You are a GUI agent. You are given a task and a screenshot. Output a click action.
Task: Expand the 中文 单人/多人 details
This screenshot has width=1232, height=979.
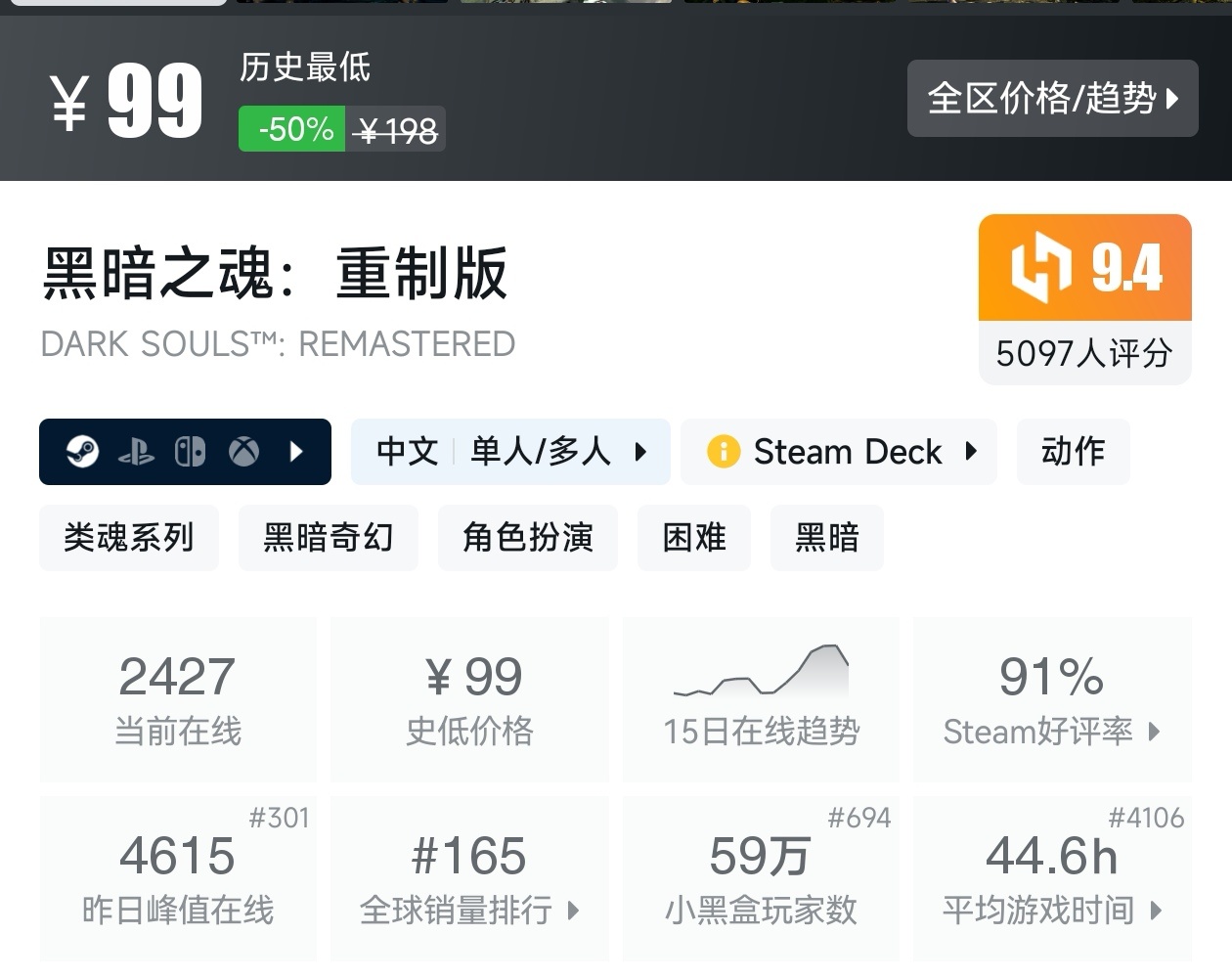510,452
